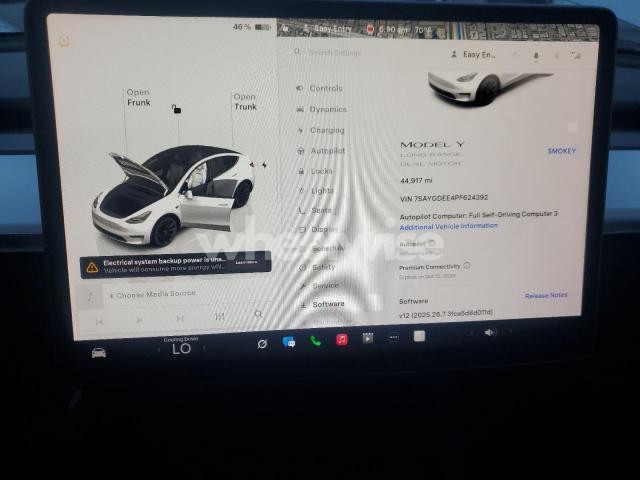Tap the Autopilot package info icon
Screen dimensions: 640x480
432,243
